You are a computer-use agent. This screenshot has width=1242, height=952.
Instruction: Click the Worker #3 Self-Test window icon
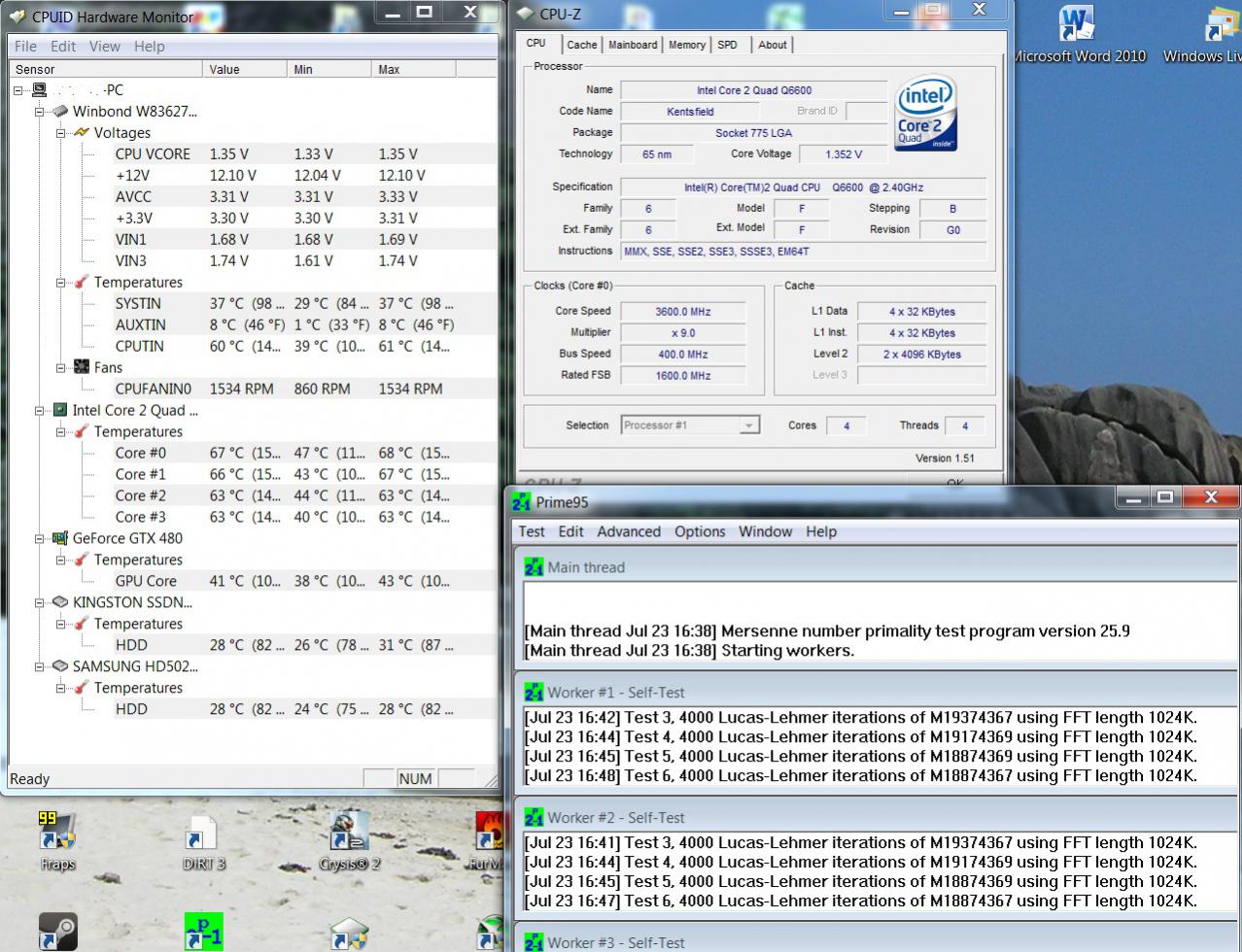(534, 942)
